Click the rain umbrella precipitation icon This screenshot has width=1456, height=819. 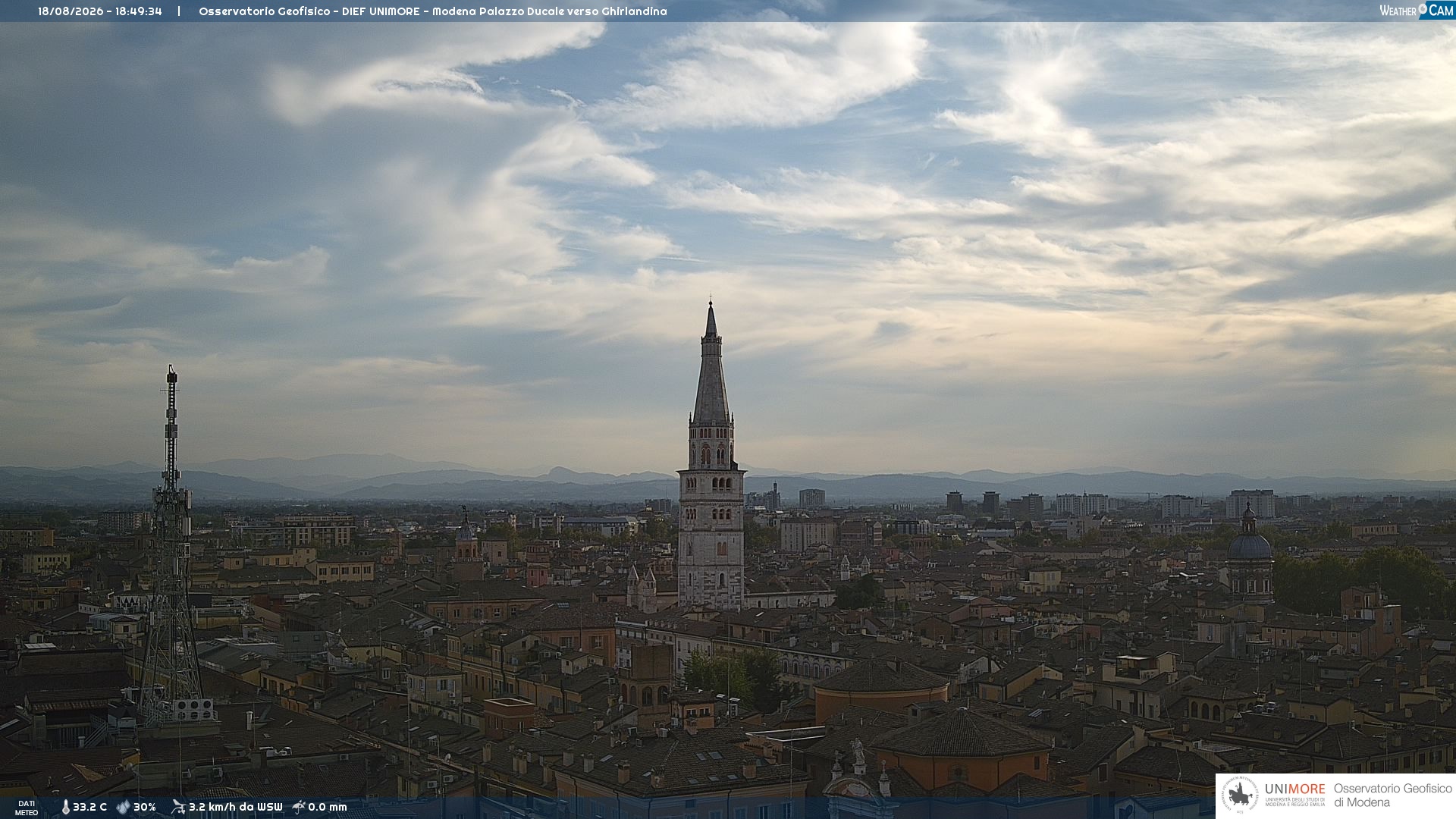(x=299, y=807)
